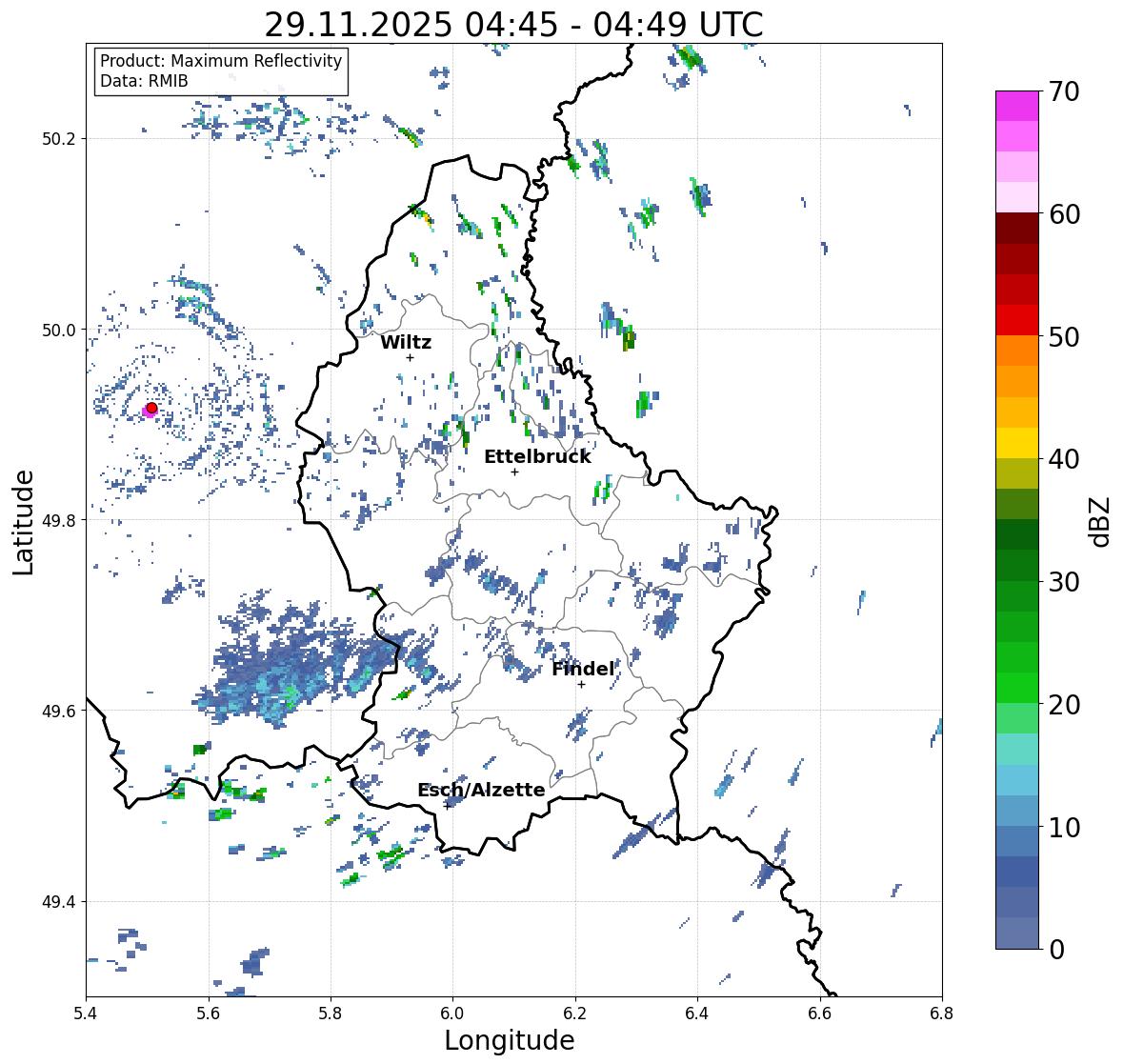Click the longitude tick label 5.6
The image size is (1123, 1064).
coord(209,1014)
